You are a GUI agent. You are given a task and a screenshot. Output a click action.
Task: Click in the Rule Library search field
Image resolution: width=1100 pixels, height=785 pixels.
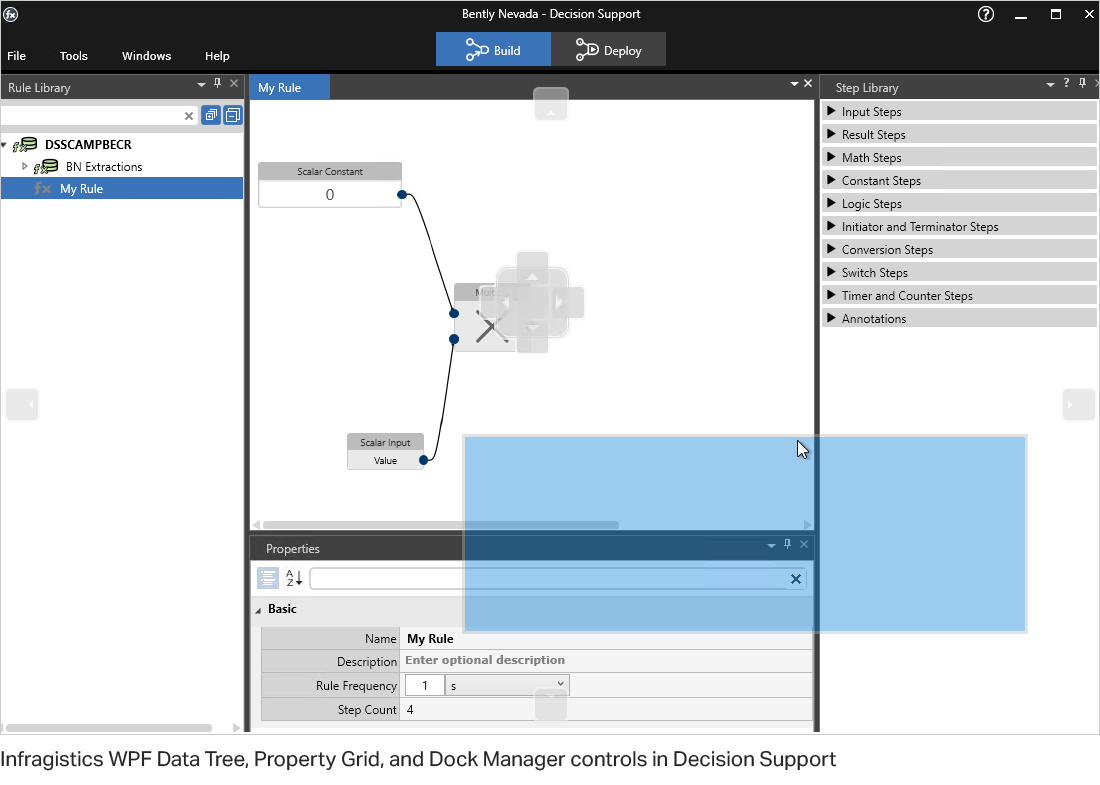pos(91,116)
